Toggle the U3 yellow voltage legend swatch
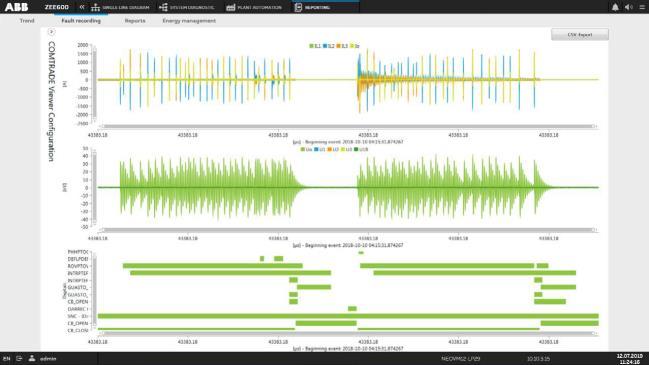This screenshot has width=649, height=365. pos(343,149)
